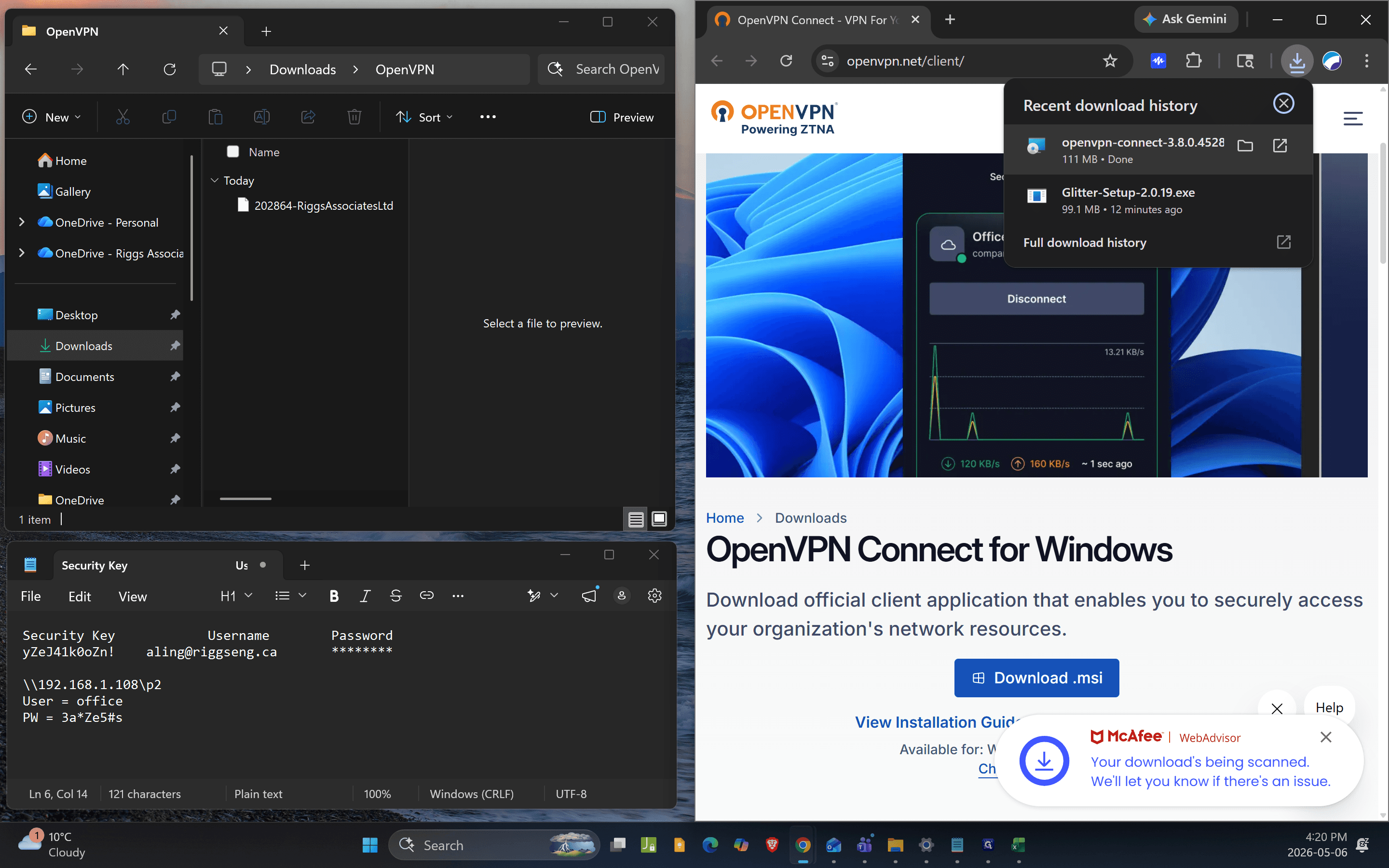
Task: Open Chrome extensions puzzle icon
Action: [1193, 61]
